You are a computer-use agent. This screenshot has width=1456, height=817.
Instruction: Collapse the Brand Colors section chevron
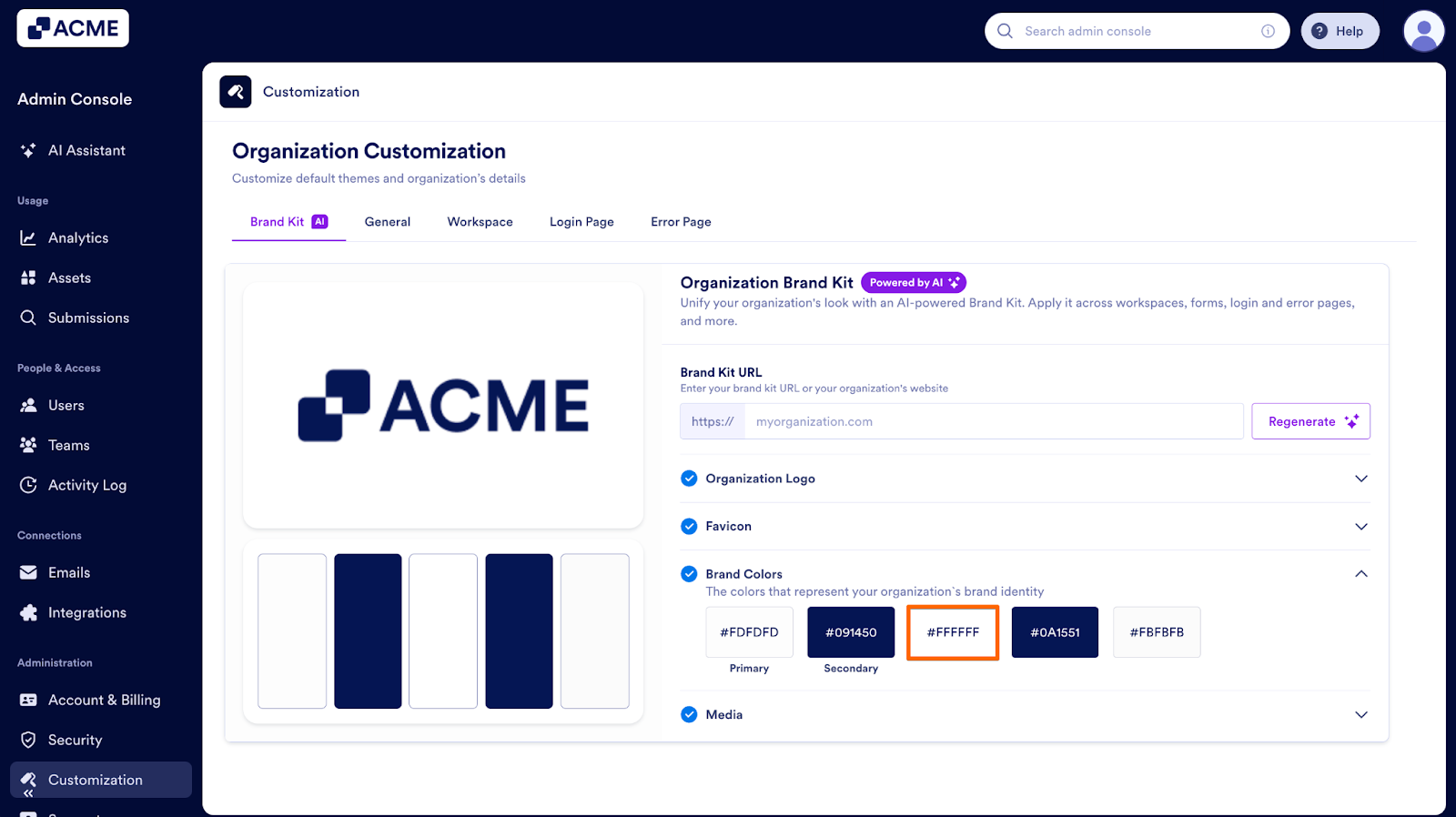click(x=1361, y=574)
